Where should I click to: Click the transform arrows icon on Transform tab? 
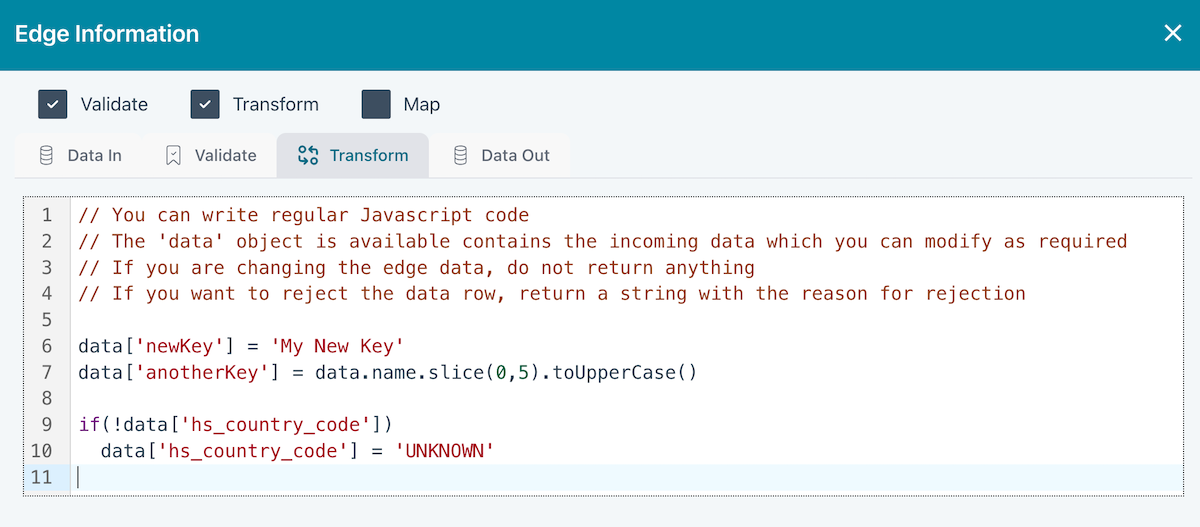308,155
